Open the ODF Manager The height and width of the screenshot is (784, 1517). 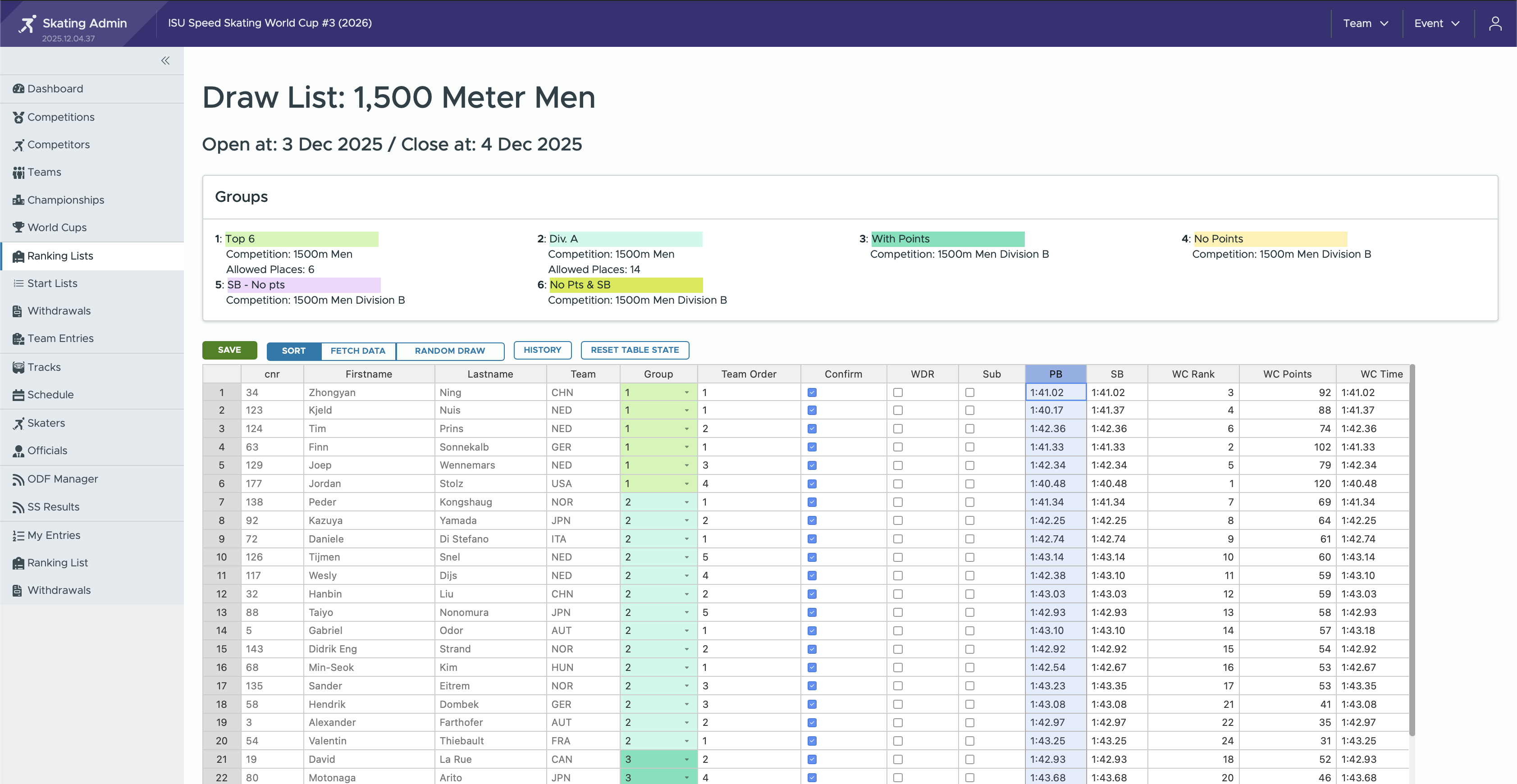[x=63, y=479]
